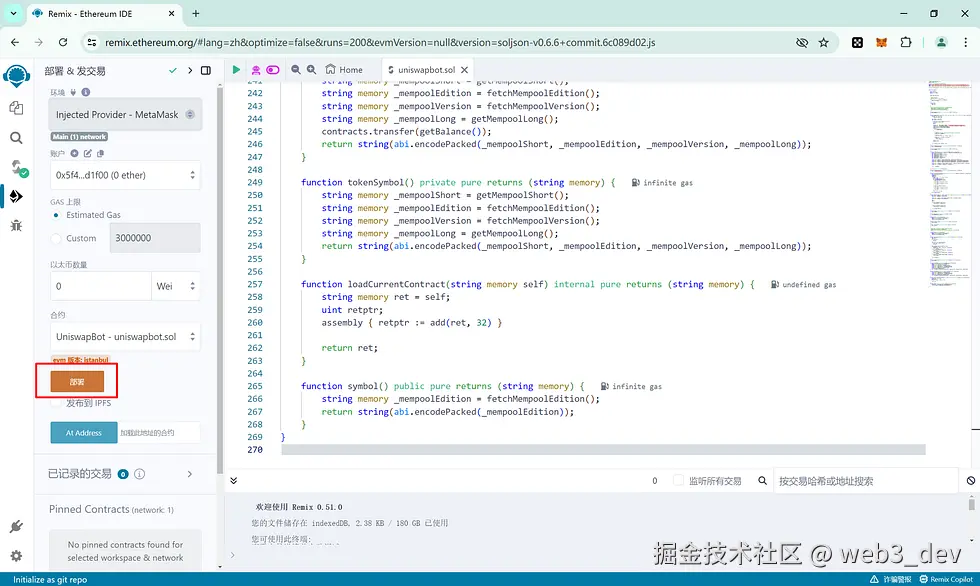Click the terminal search magnifier icon

[762, 480]
